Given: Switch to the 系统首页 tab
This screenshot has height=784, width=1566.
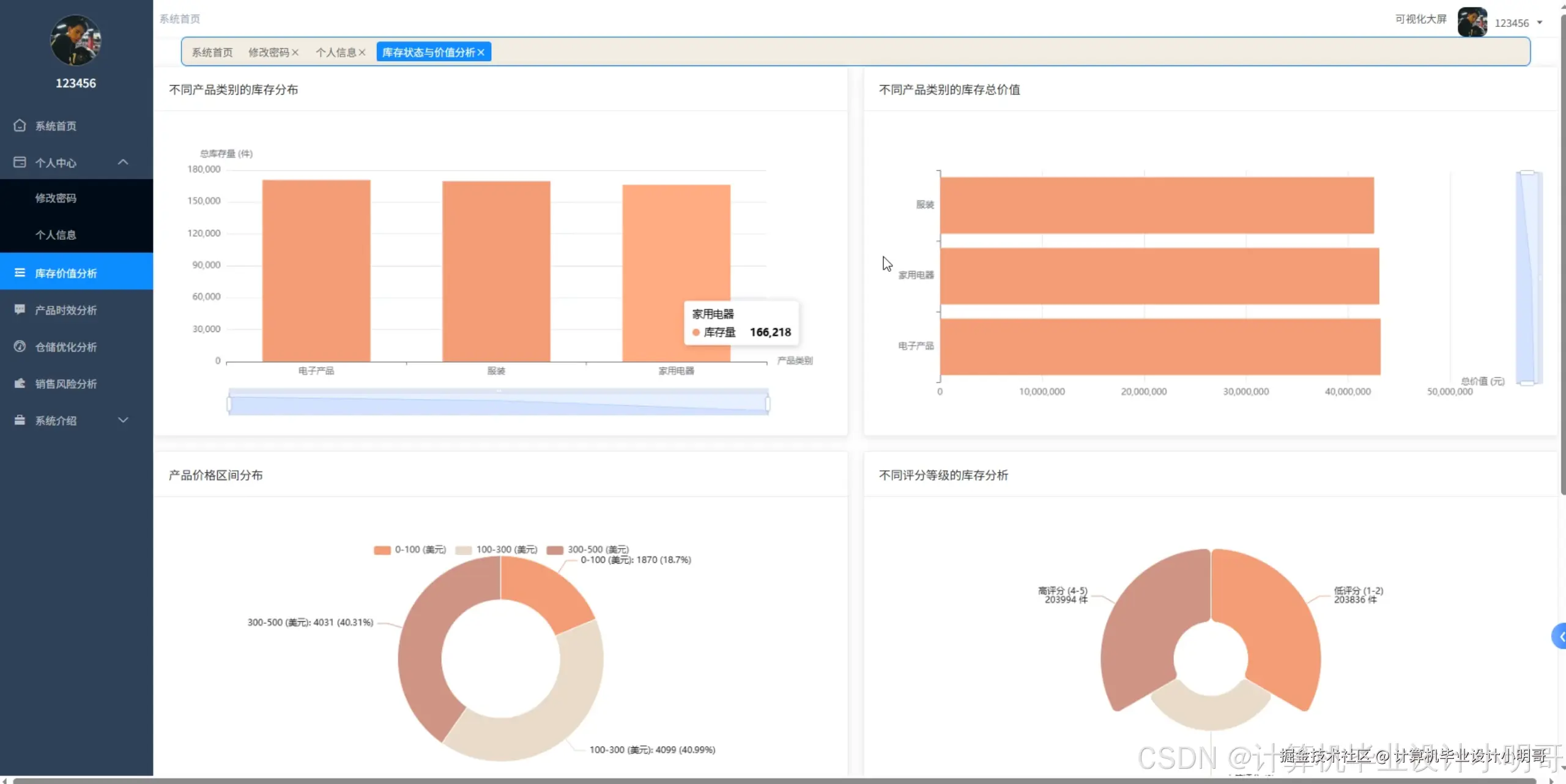Looking at the screenshot, I should [212, 53].
